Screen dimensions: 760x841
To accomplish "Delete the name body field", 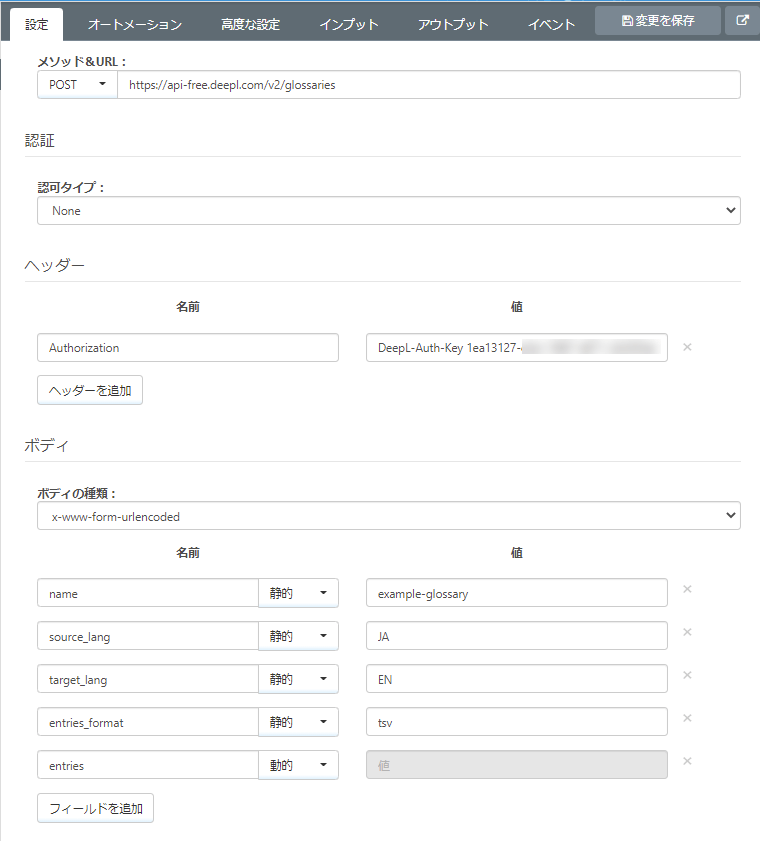I will (x=687, y=589).
